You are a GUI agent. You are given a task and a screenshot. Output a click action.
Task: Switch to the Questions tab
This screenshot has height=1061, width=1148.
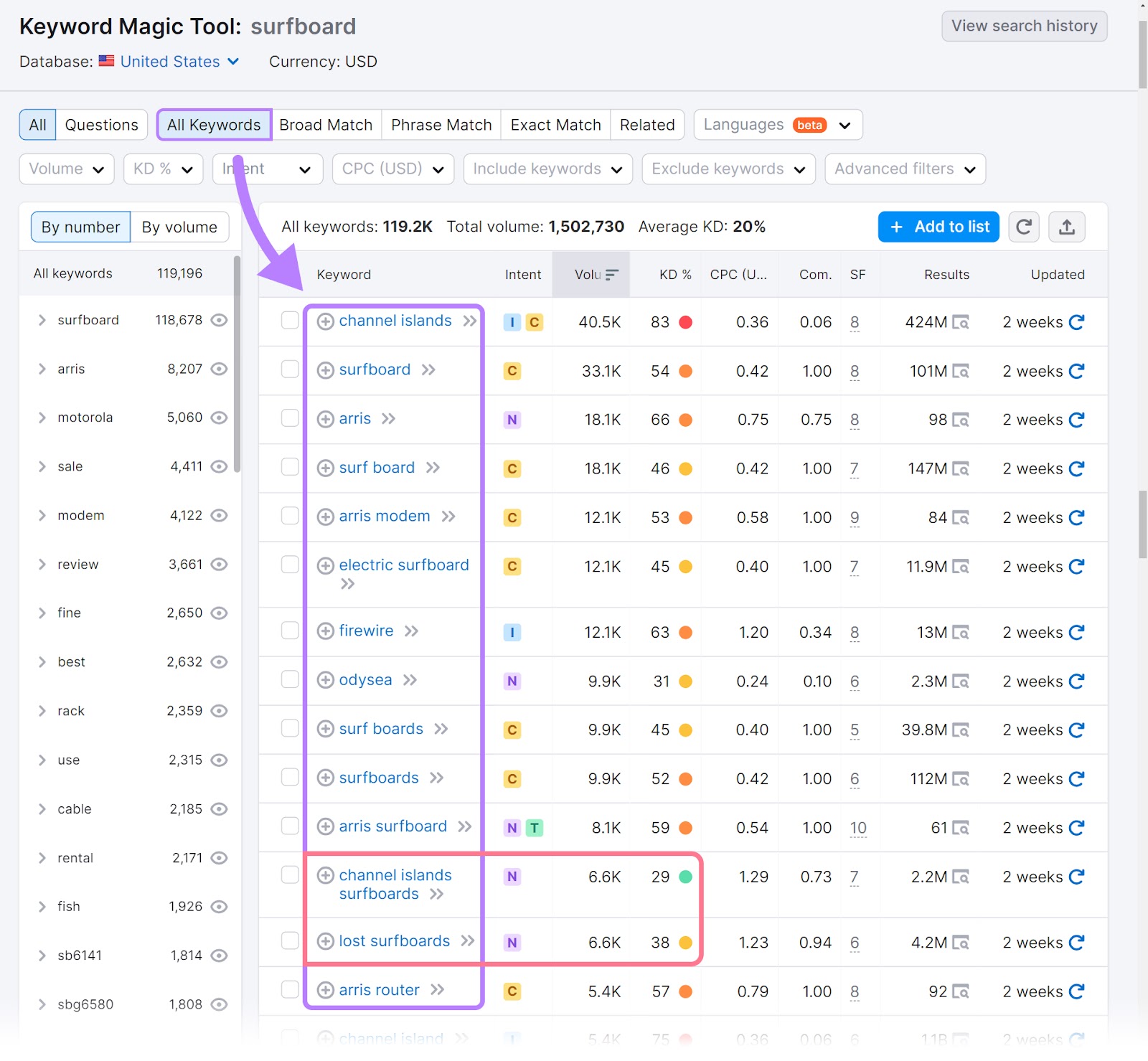click(x=101, y=124)
